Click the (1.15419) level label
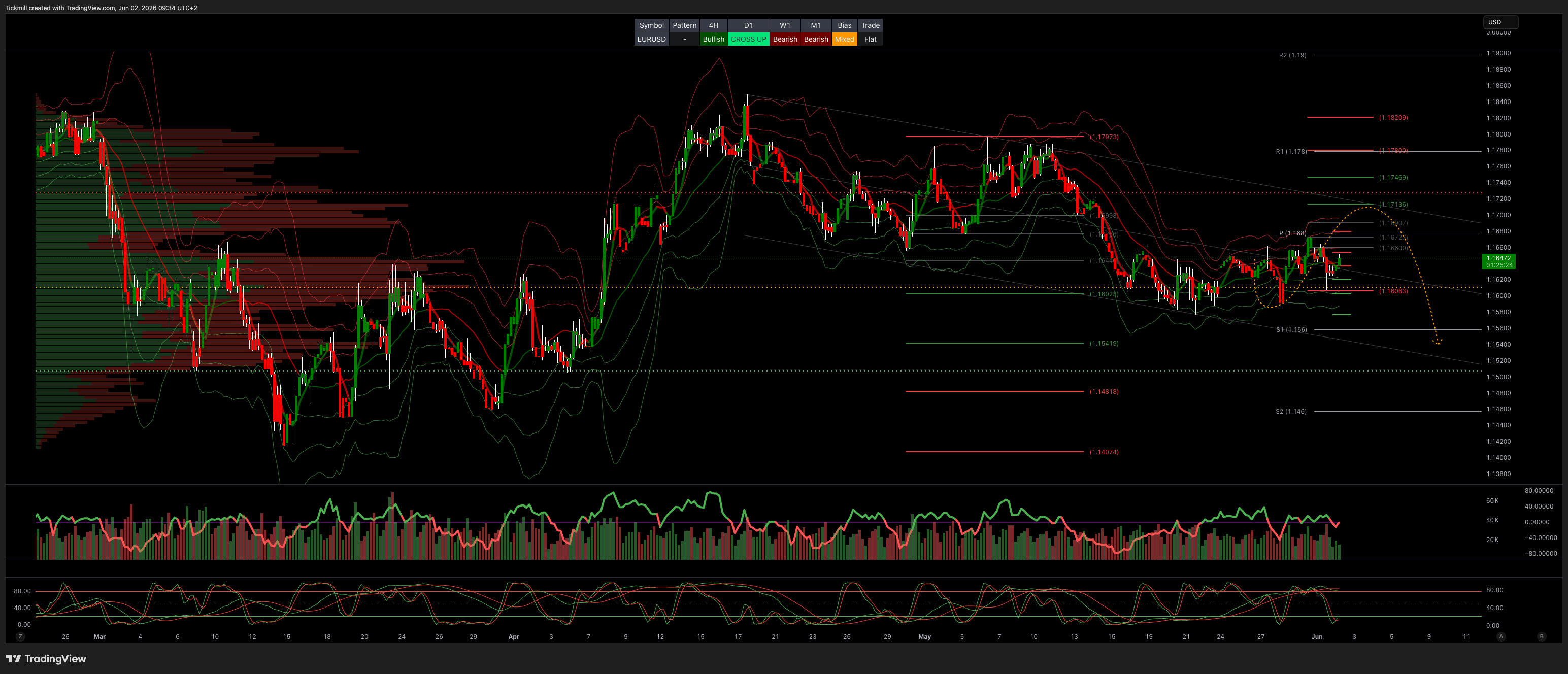Image resolution: width=1568 pixels, height=674 pixels. click(1104, 344)
